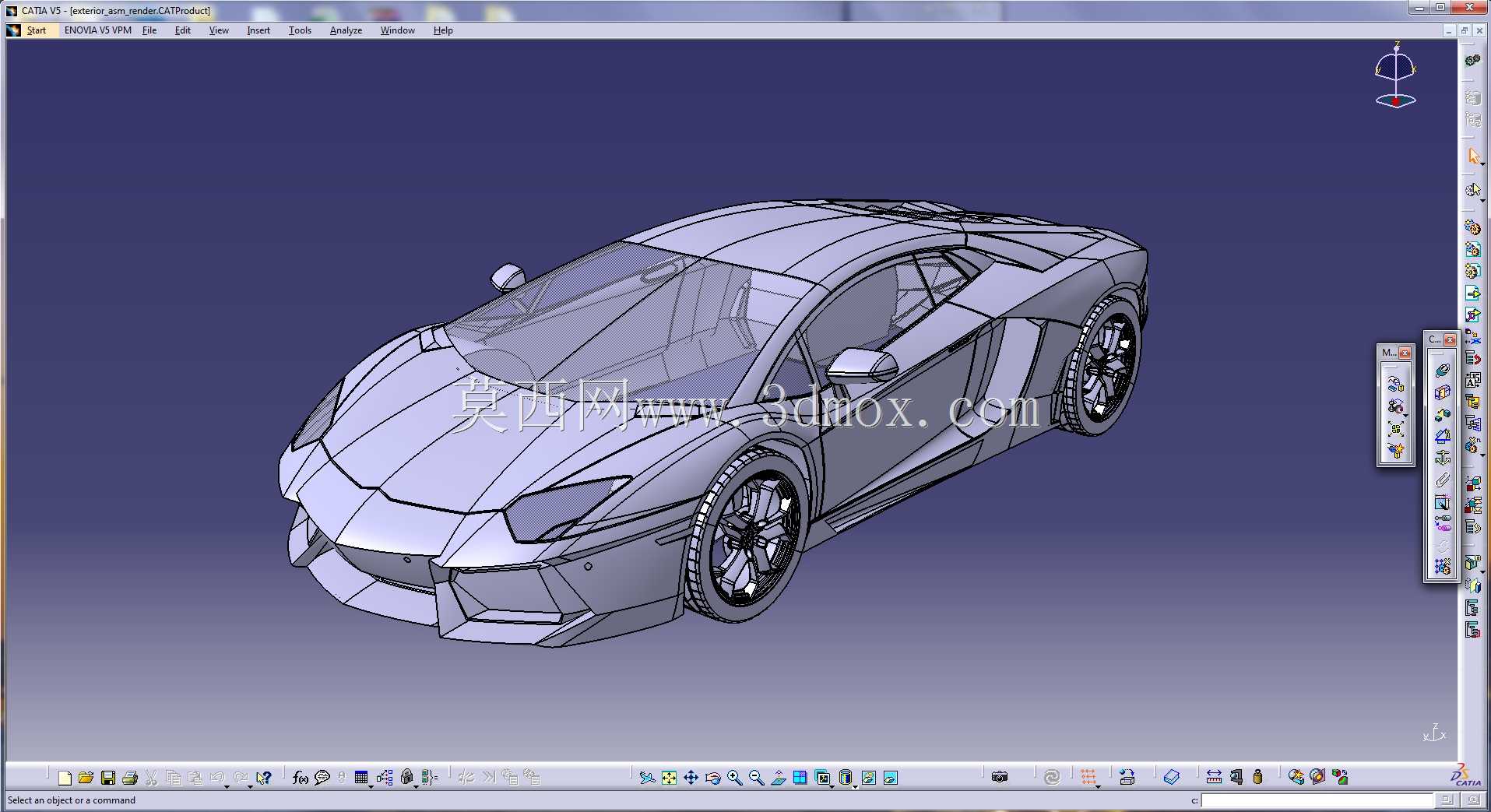Click the Measure Inertia weight icon

1258,777
